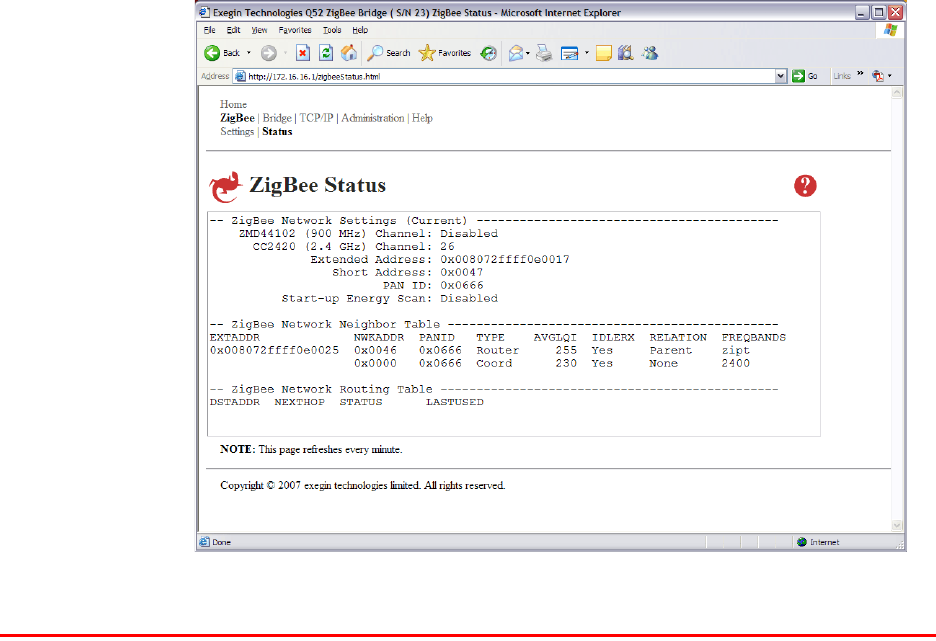This screenshot has height=641, width=936.
Task: Open the Administration navigation link
Action: [x=372, y=118]
